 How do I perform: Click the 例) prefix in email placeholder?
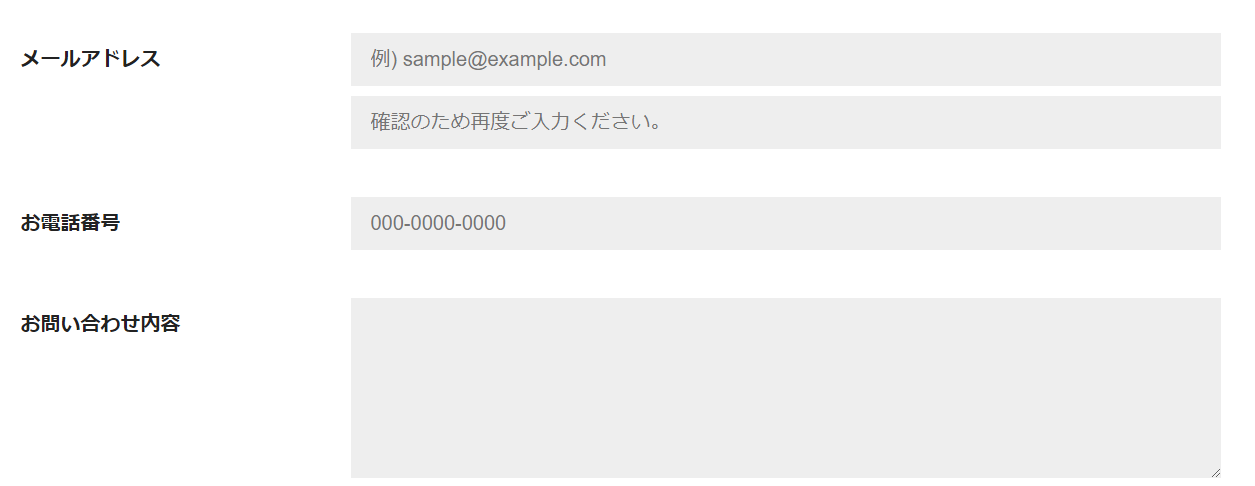[383, 59]
